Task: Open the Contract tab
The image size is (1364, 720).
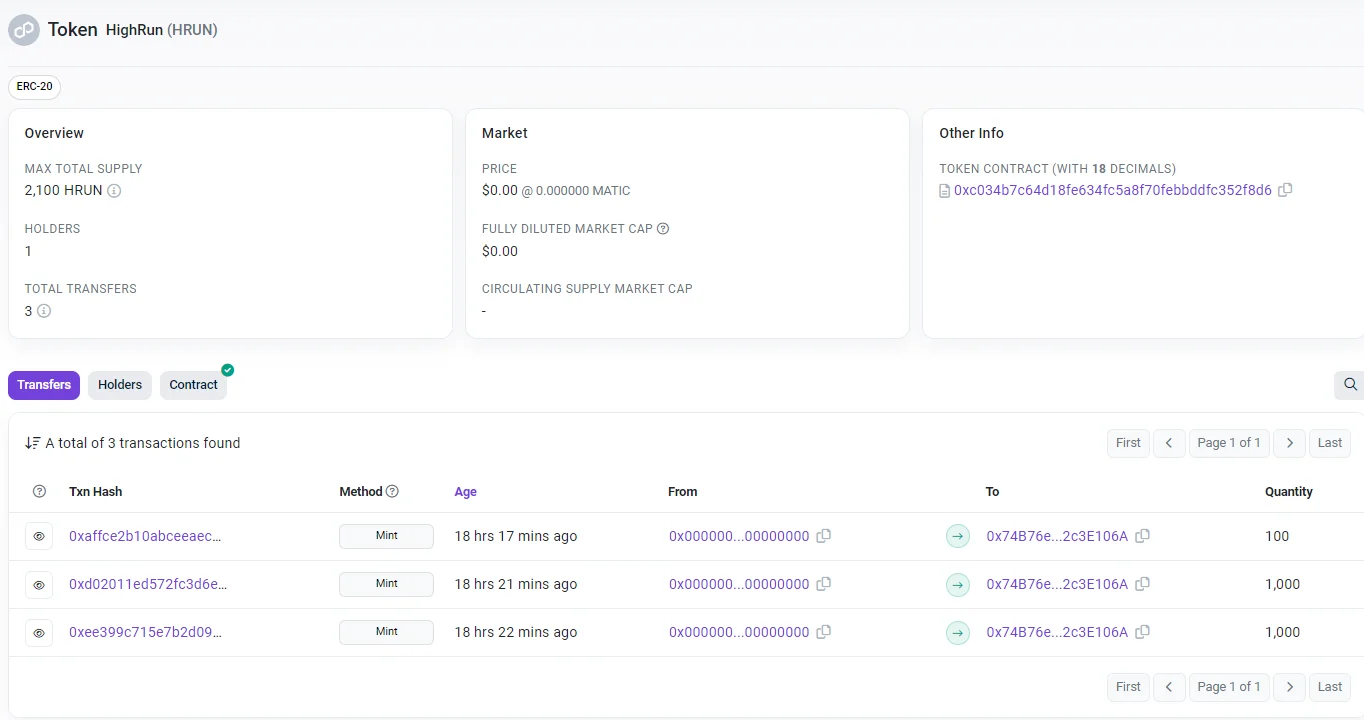Action: [x=193, y=385]
